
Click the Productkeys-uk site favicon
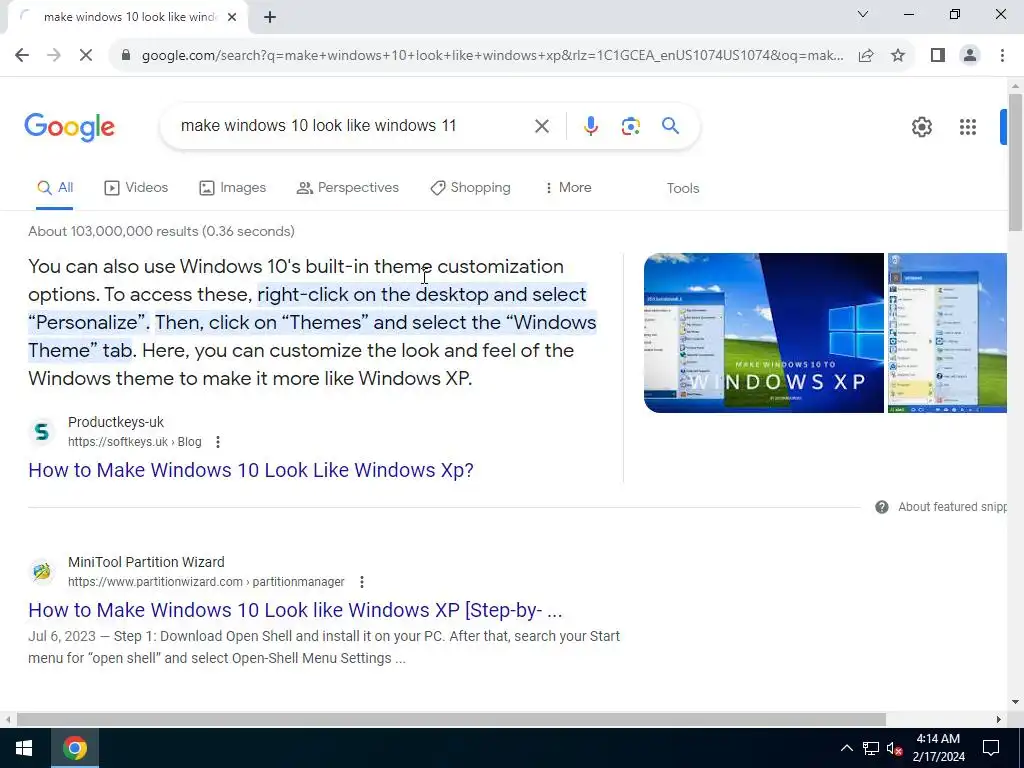pyautogui.click(x=42, y=432)
